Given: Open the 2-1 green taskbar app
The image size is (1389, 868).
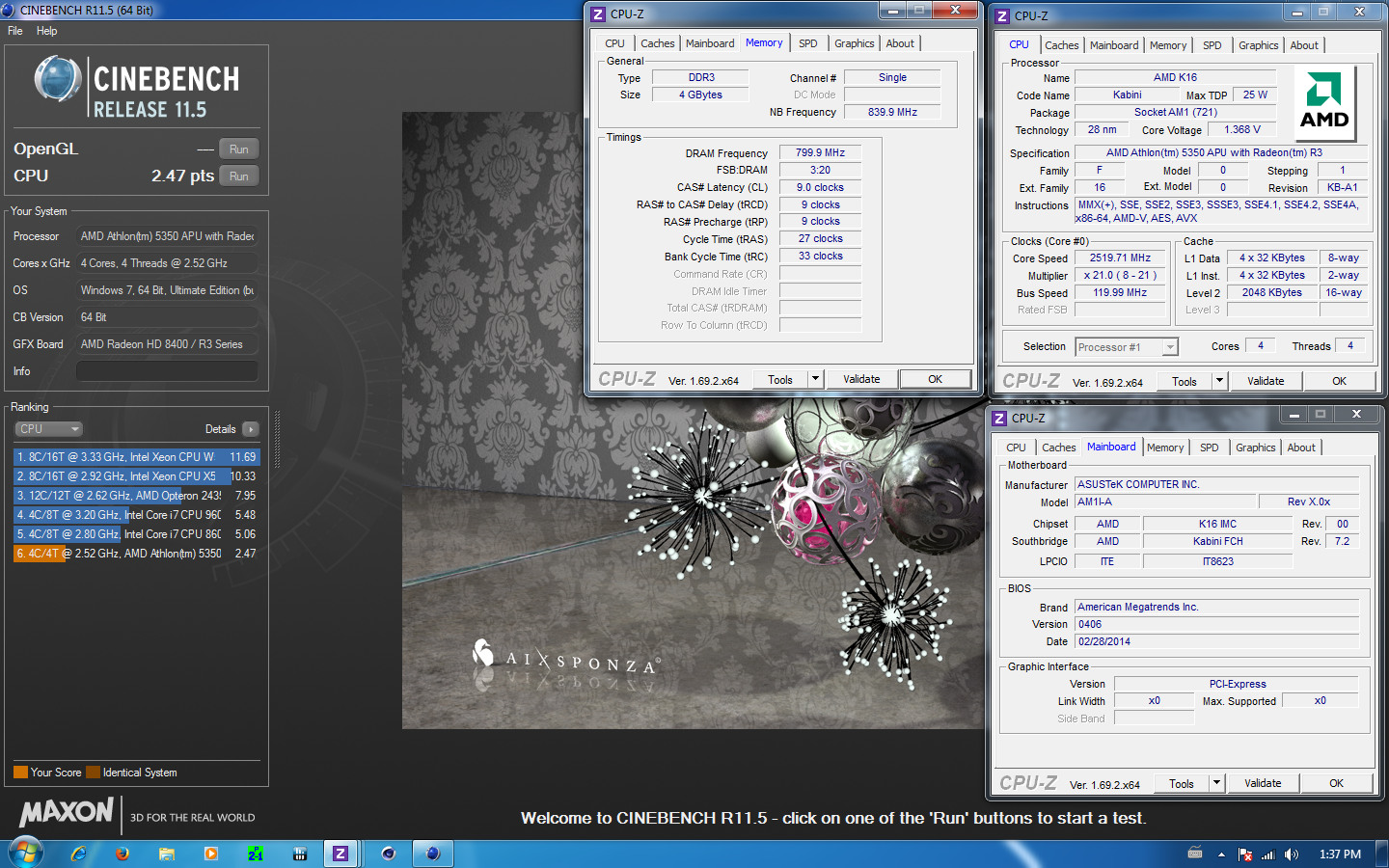Looking at the screenshot, I should pyautogui.click(x=256, y=854).
